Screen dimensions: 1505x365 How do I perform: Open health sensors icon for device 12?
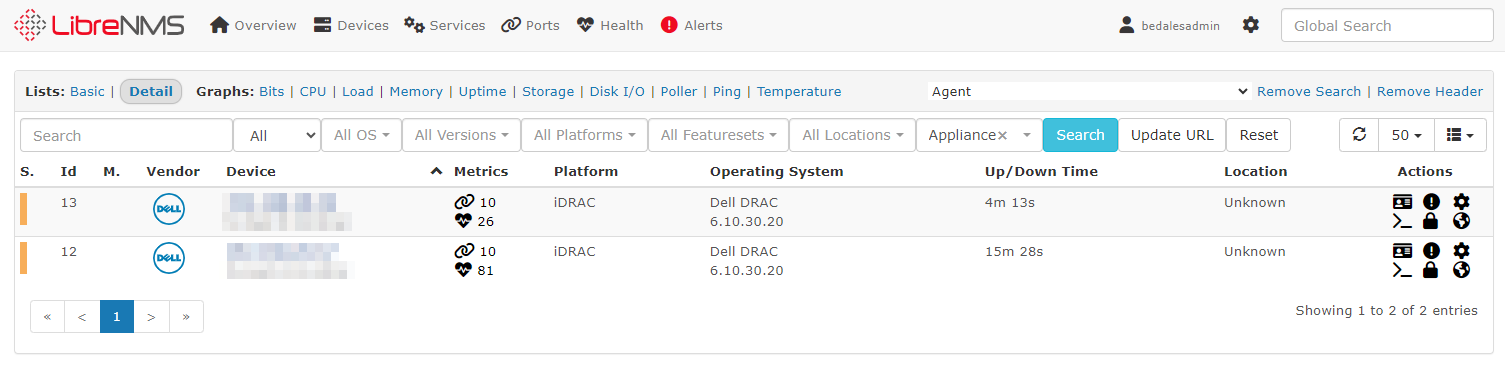(463, 270)
